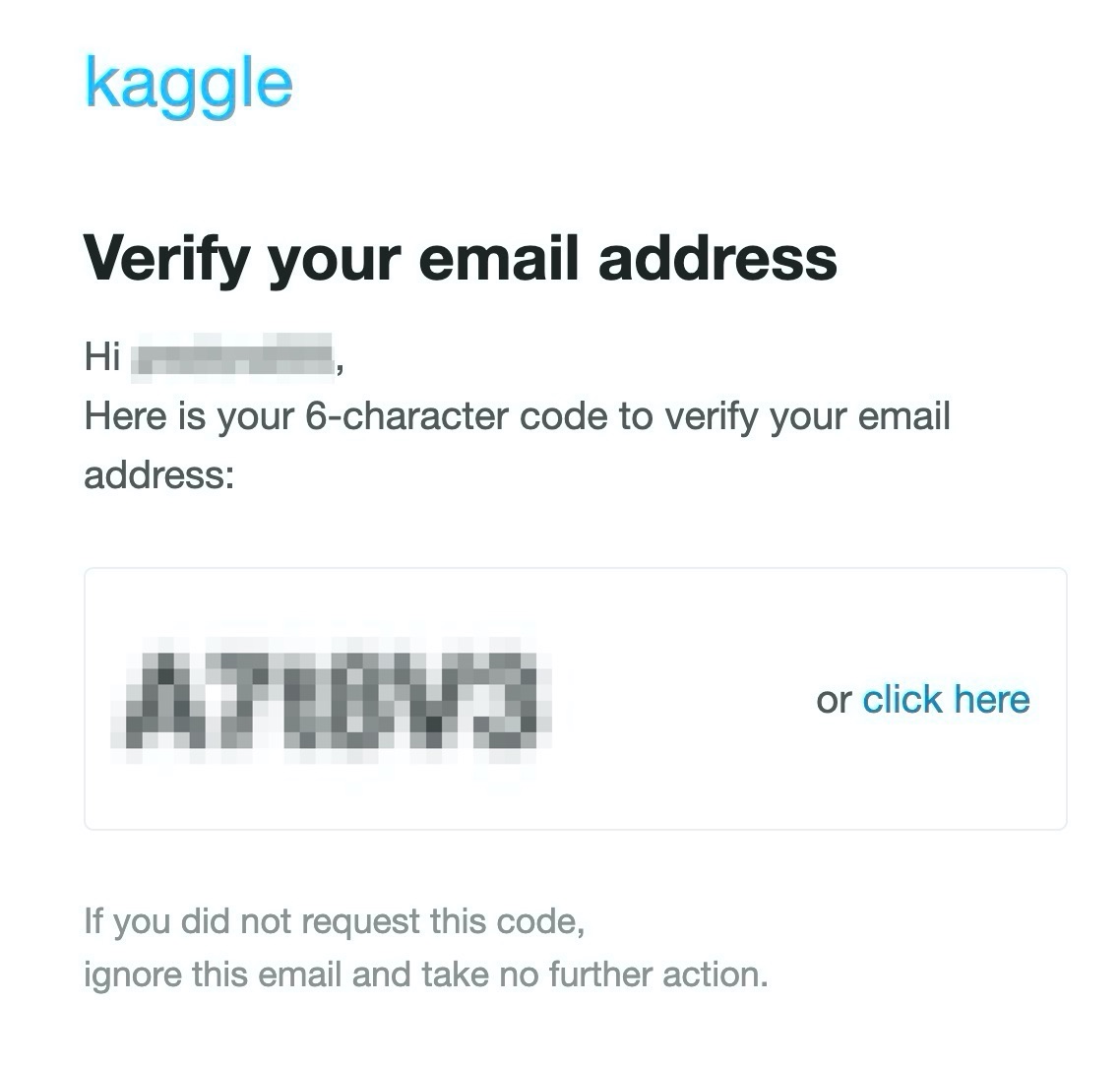Click the word "or" beside the link
This screenshot has width=1120, height=1067.
(834, 701)
